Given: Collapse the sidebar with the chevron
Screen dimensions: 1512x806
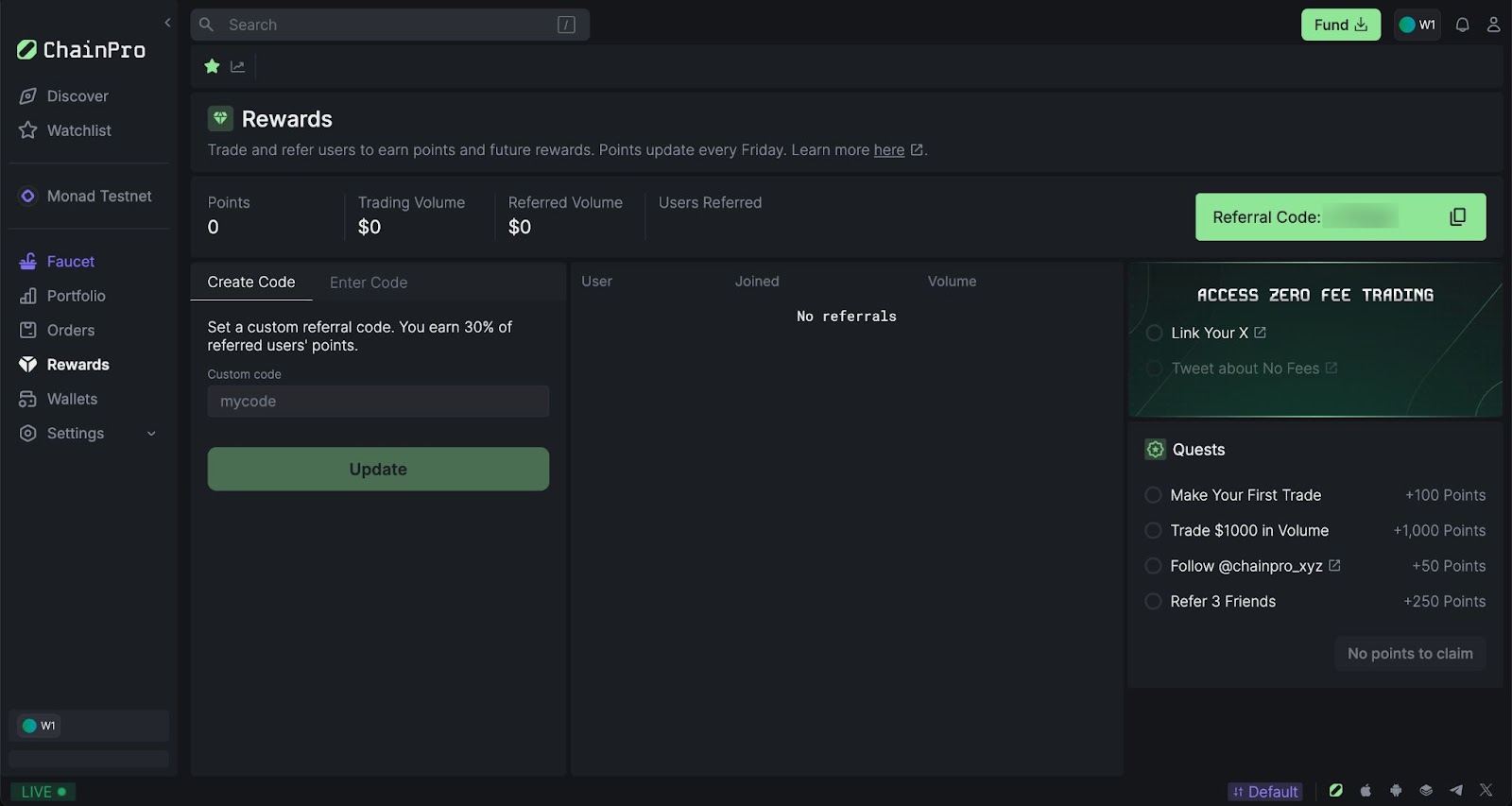Looking at the screenshot, I should (x=167, y=23).
